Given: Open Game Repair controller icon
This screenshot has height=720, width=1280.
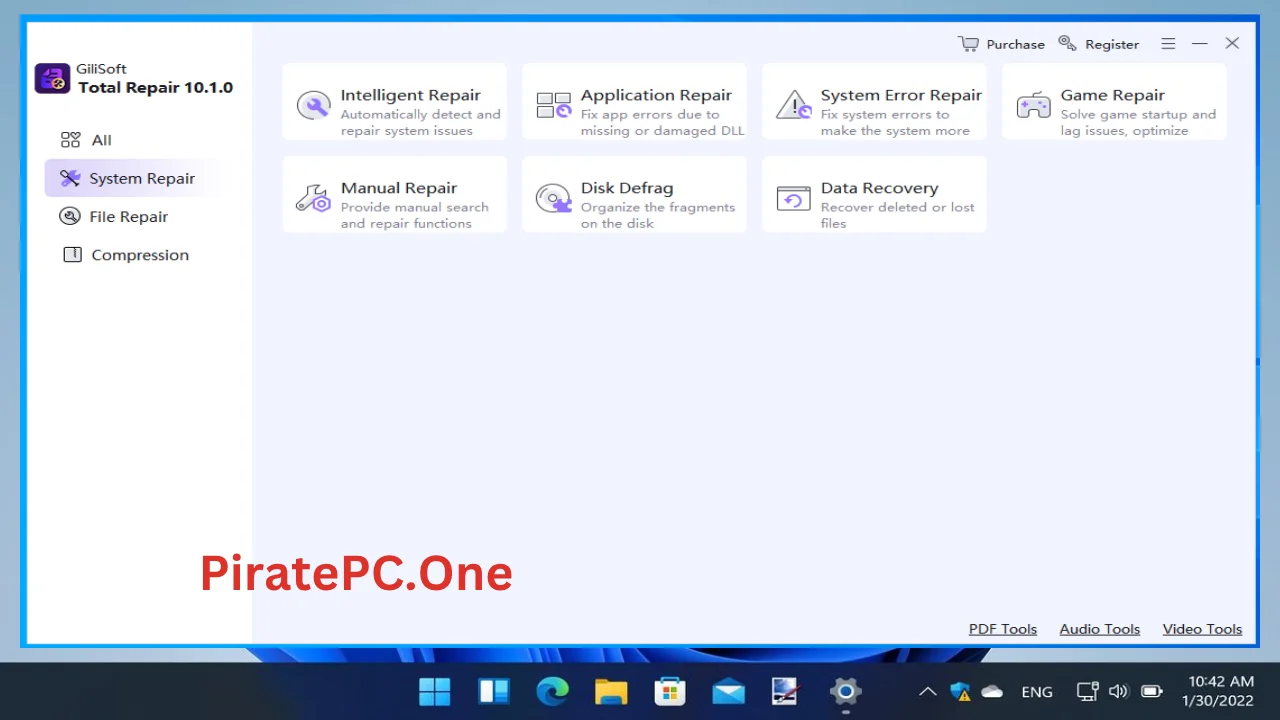Looking at the screenshot, I should [1033, 105].
